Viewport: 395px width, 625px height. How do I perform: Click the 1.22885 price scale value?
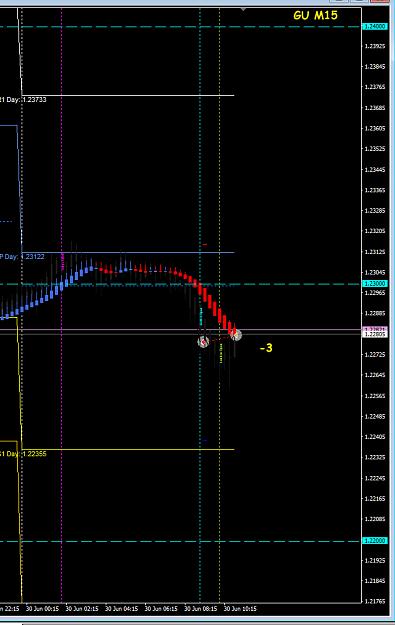pos(375,313)
